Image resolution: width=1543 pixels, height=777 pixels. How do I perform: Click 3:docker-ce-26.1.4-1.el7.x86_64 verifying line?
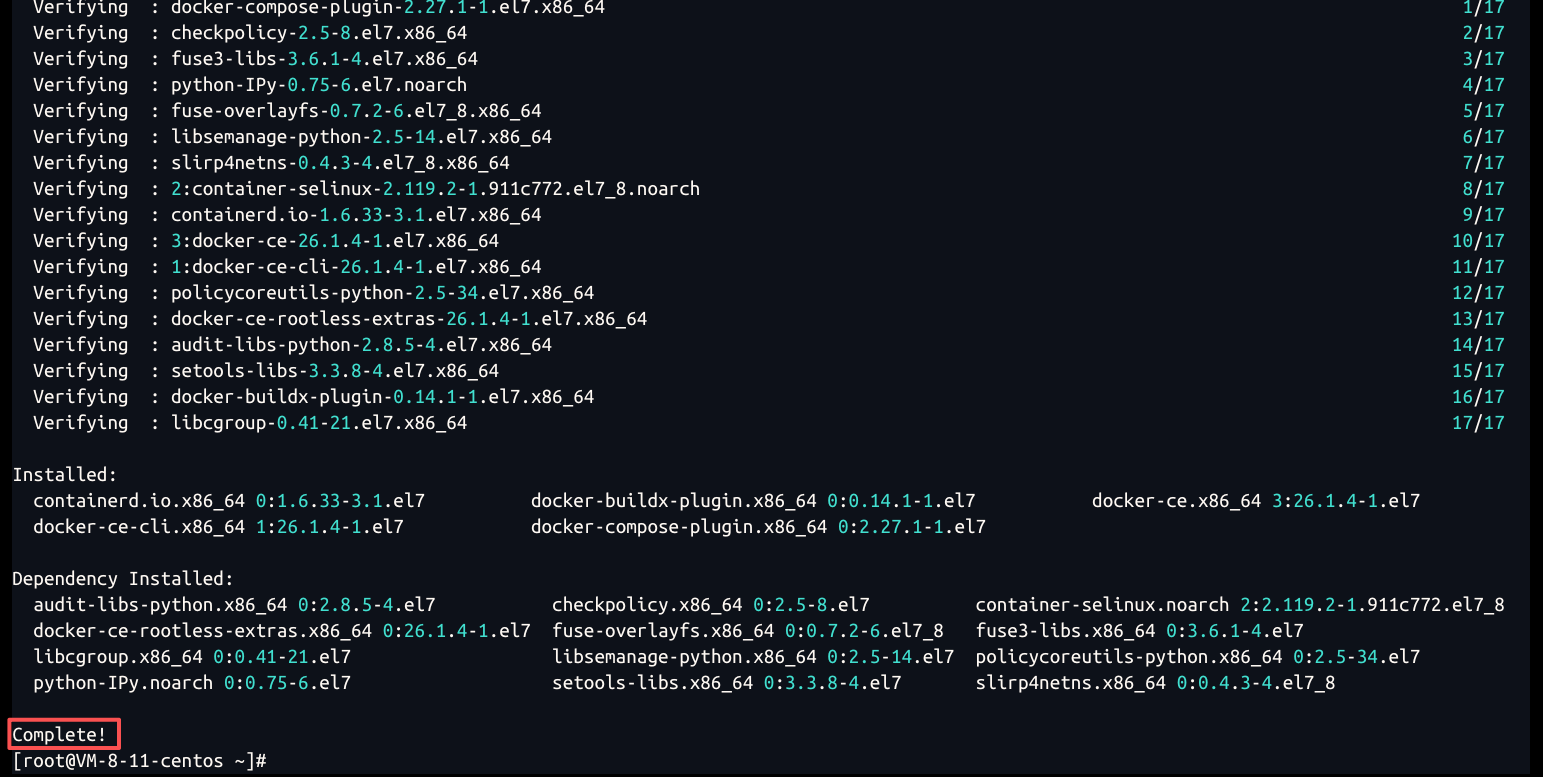point(768,240)
